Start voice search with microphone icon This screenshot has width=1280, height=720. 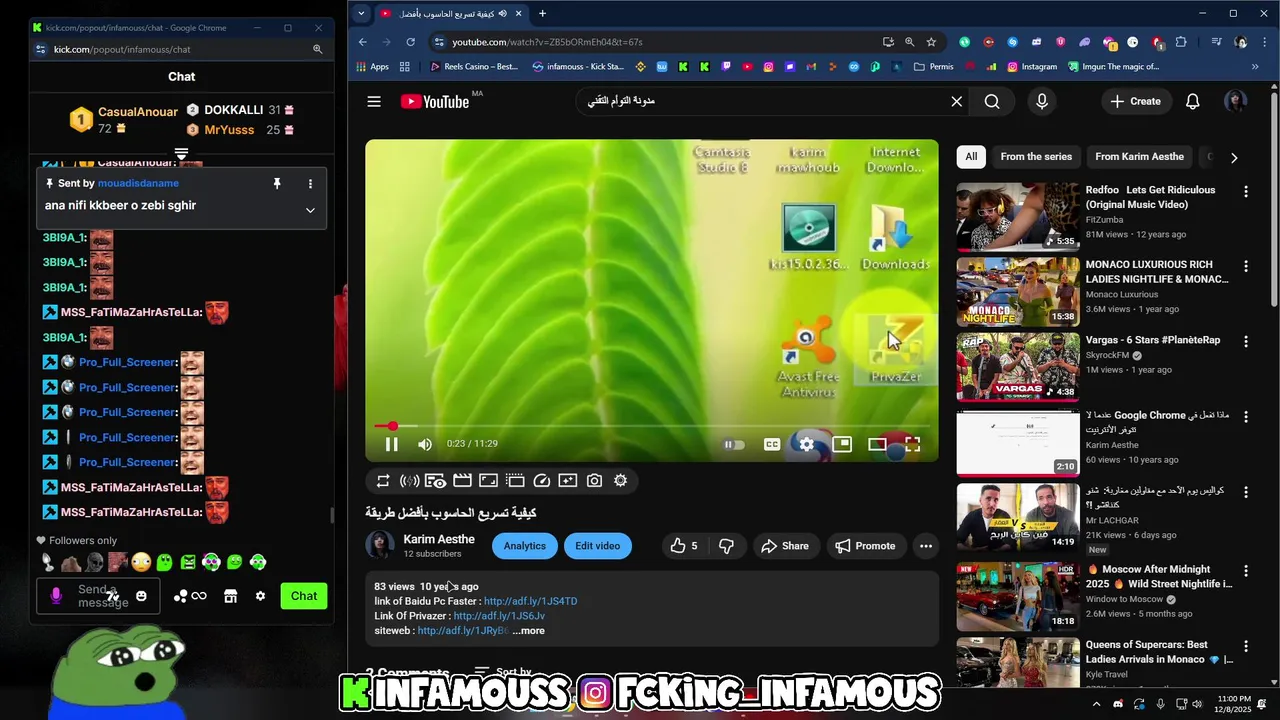coord(1042,101)
